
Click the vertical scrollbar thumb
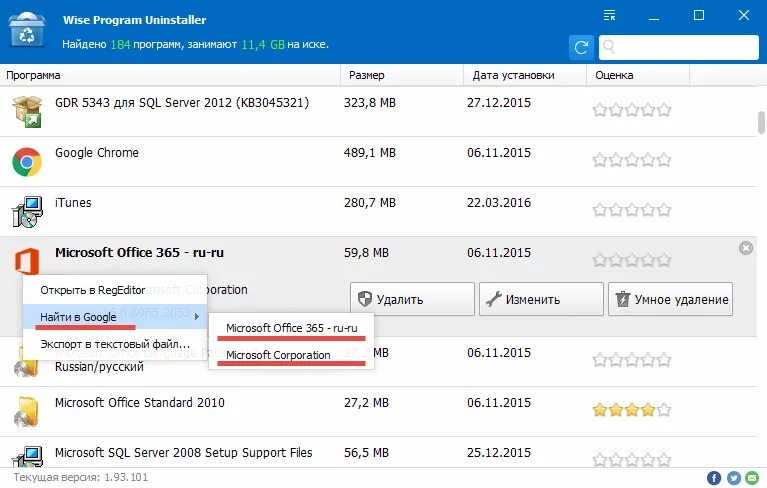761,122
